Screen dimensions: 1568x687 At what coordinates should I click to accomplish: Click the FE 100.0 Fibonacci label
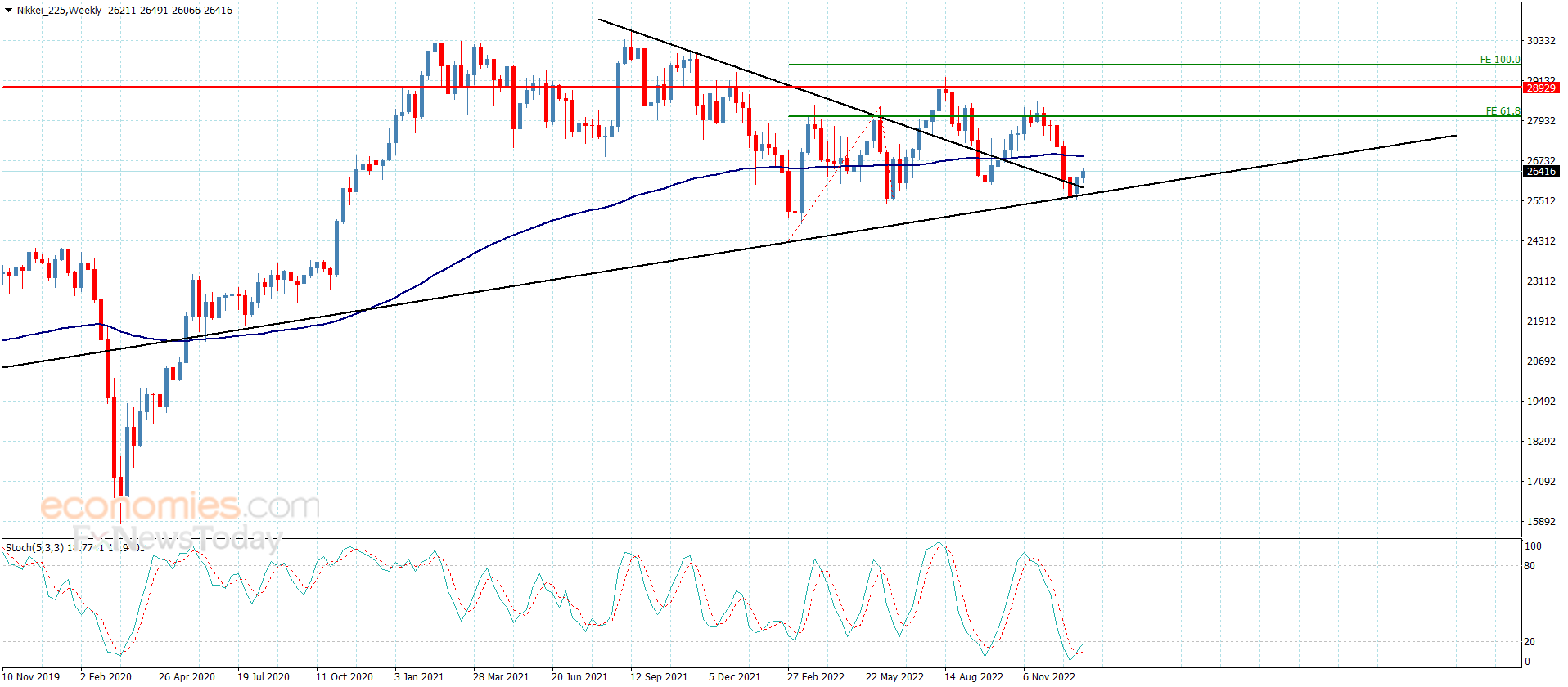click(1499, 60)
